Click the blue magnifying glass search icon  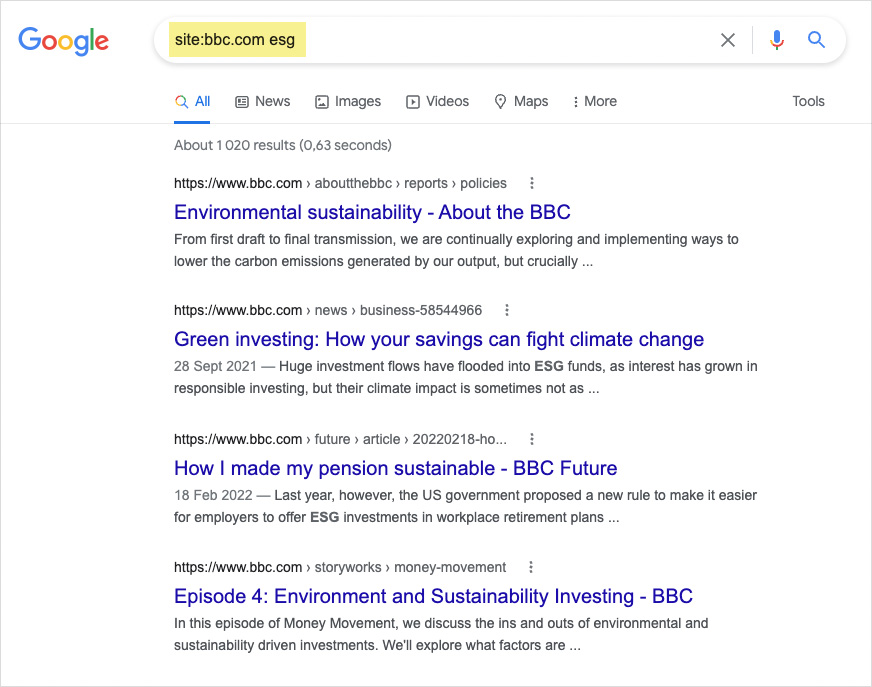(x=817, y=40)
